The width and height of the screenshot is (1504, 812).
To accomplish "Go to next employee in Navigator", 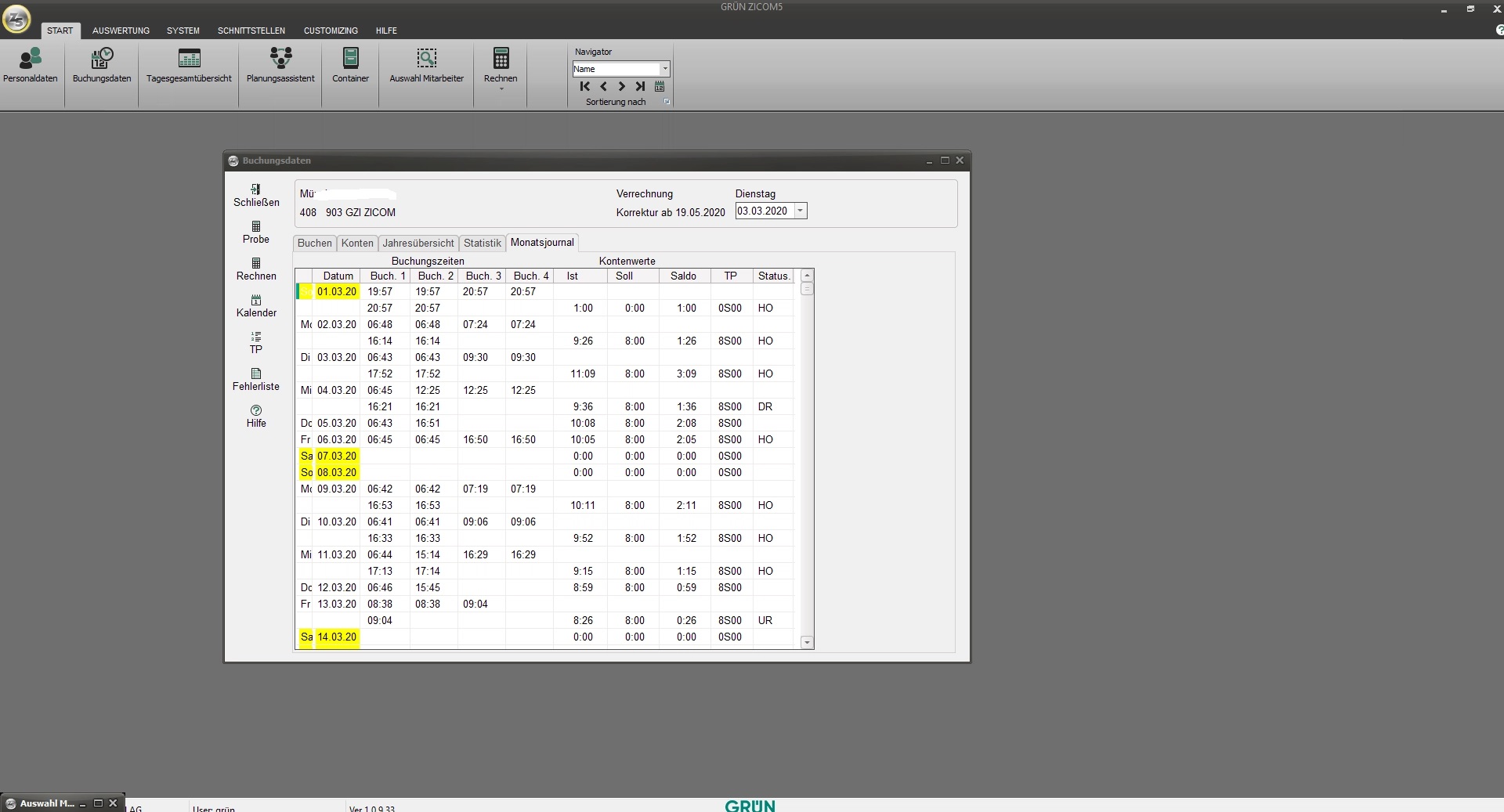I will pos(622,86).
